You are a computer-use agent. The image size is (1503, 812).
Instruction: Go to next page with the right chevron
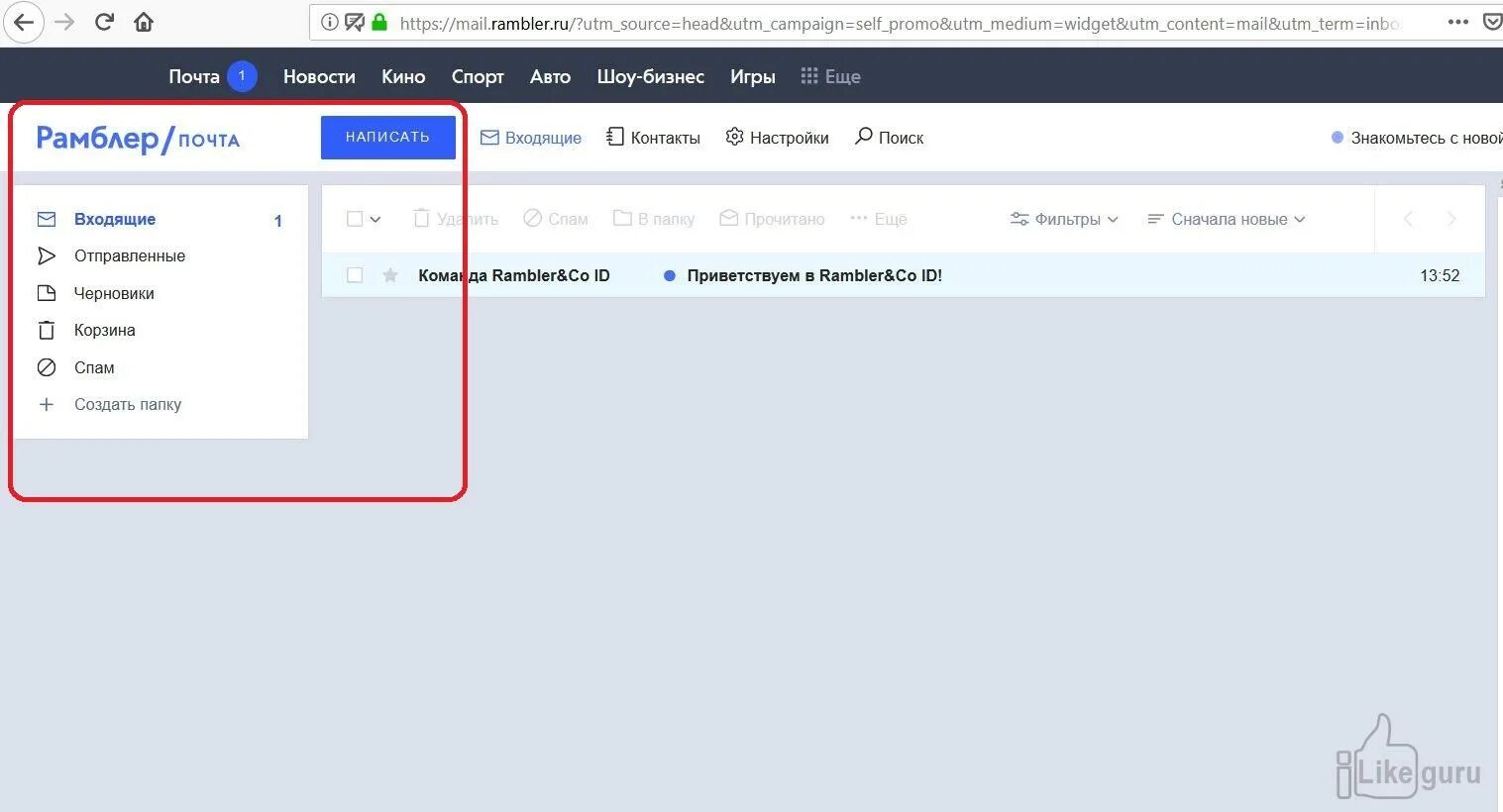tap(1451, 219)
